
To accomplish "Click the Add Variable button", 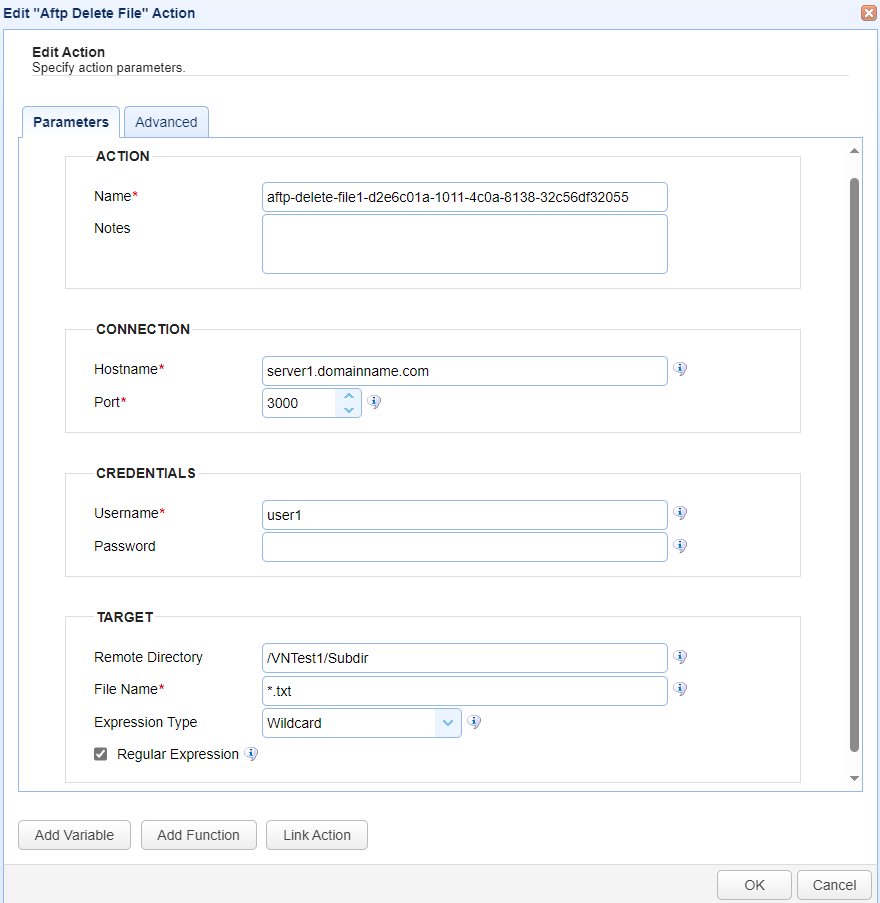I will [74, 834].
